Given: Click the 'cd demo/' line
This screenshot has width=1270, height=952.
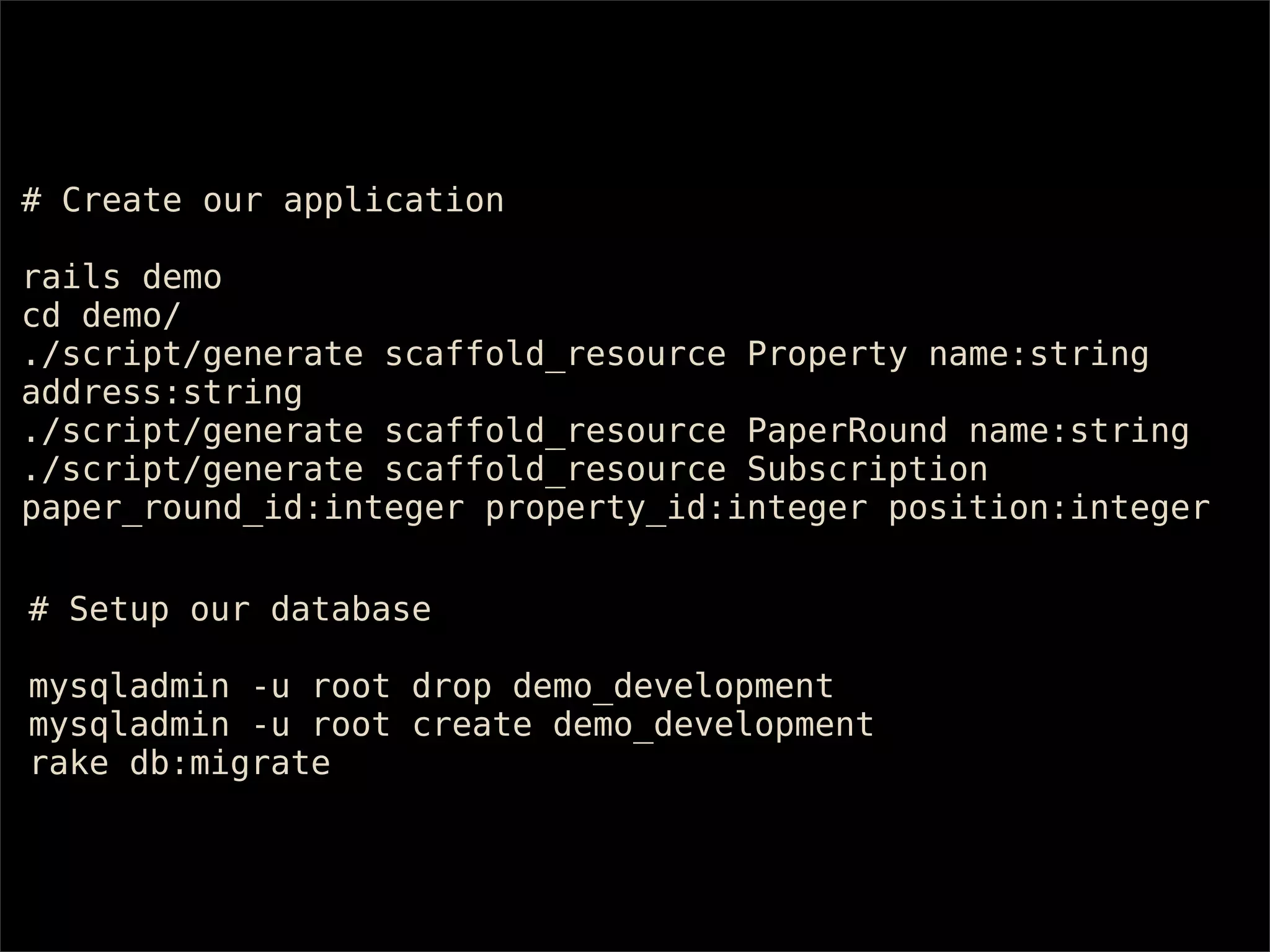Looking at the screenshot, I should pyautogui.click(x=101, y=315).
